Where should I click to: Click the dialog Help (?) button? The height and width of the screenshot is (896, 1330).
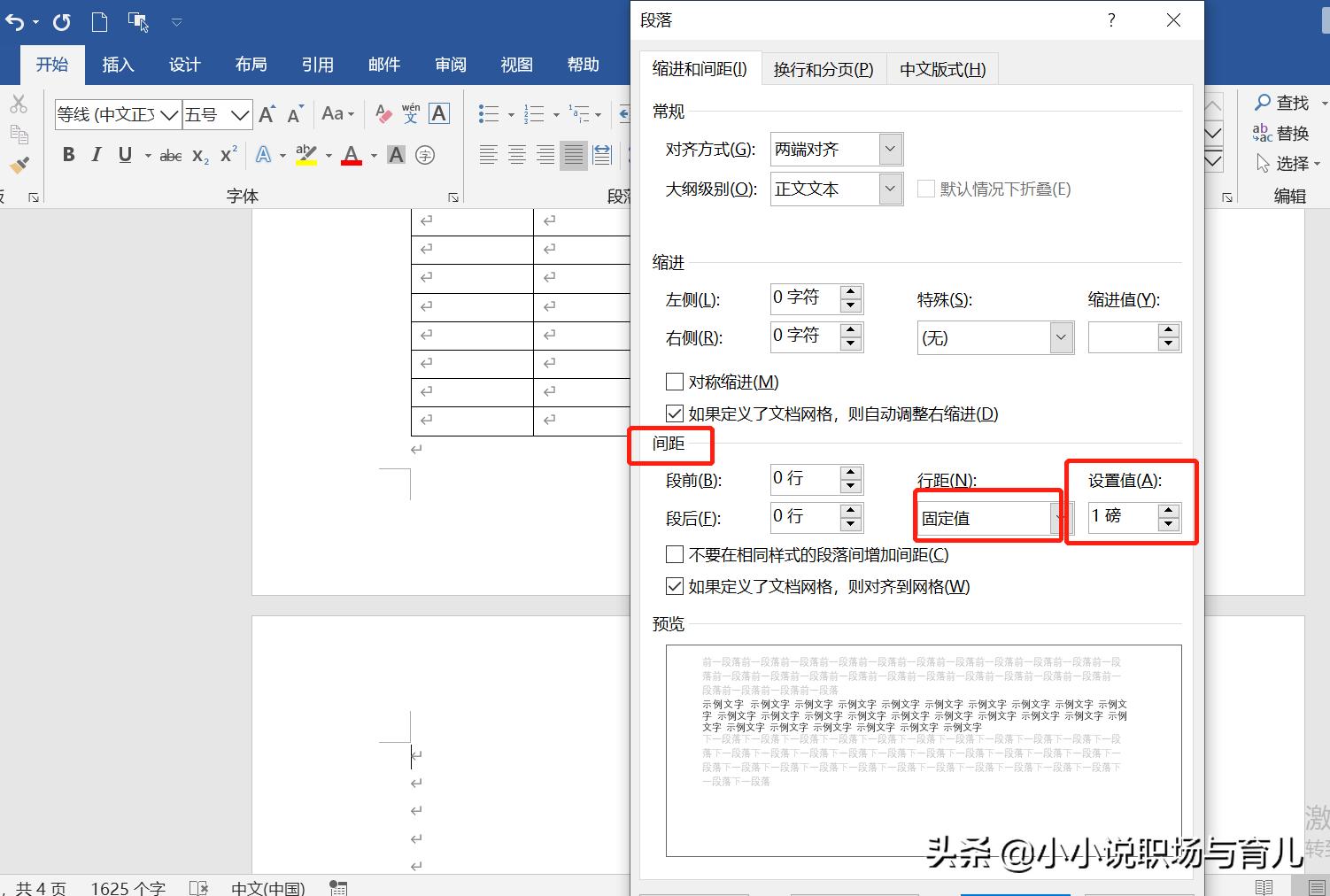point(1110,19)
